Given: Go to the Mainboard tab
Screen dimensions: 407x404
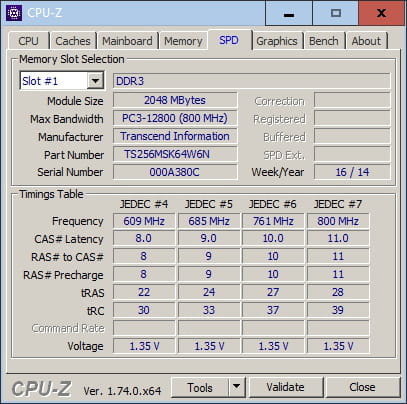Looking at the screenshot, I should coord(127,41).
